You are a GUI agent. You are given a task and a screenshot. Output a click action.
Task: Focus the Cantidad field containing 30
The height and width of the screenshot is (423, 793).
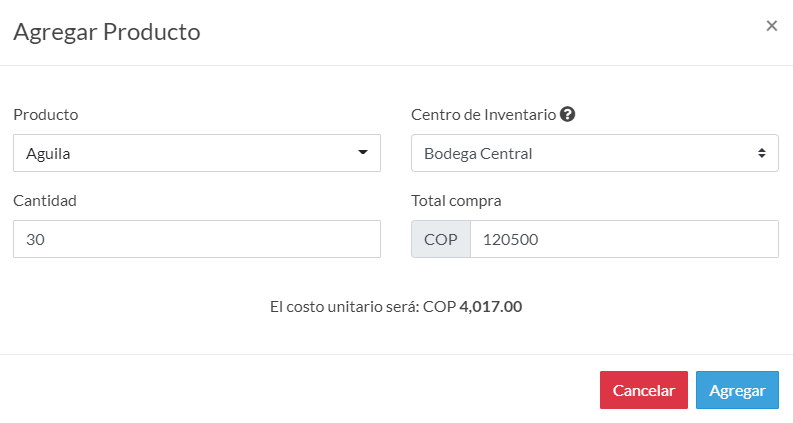(197, 239)
